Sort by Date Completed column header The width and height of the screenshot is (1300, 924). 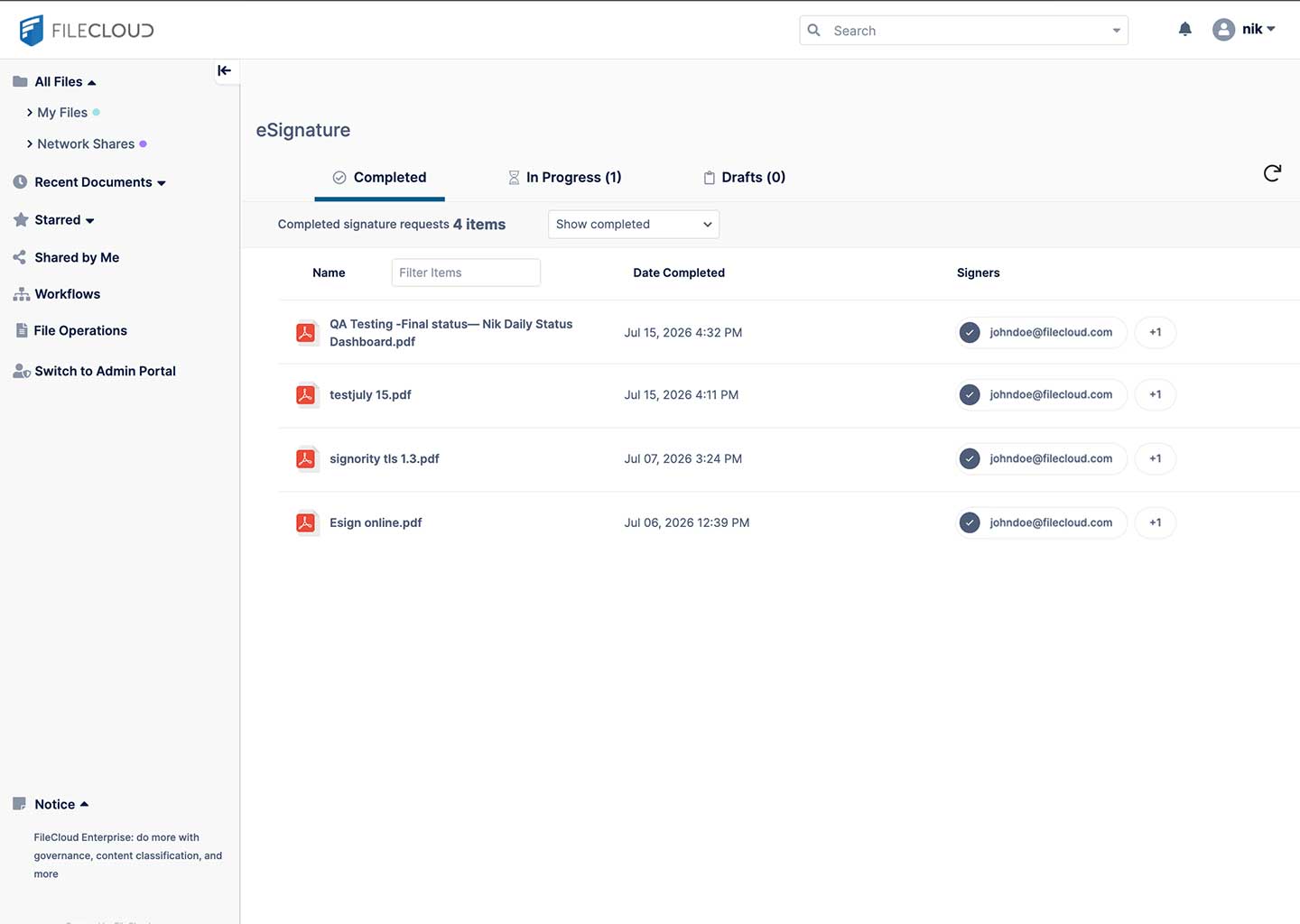[679, 273]
